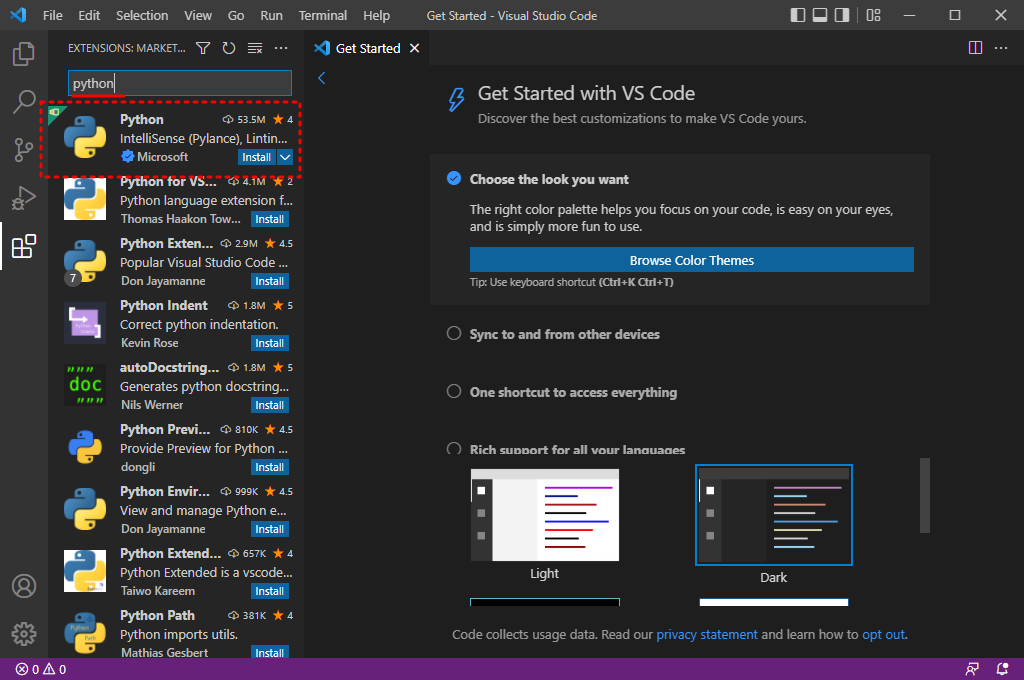Switch to the Get Started tab
1024x680 pixels.
tap(368, 48)
